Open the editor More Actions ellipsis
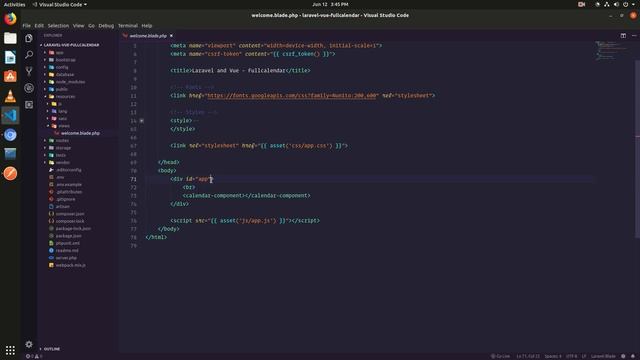 point(634,36)
